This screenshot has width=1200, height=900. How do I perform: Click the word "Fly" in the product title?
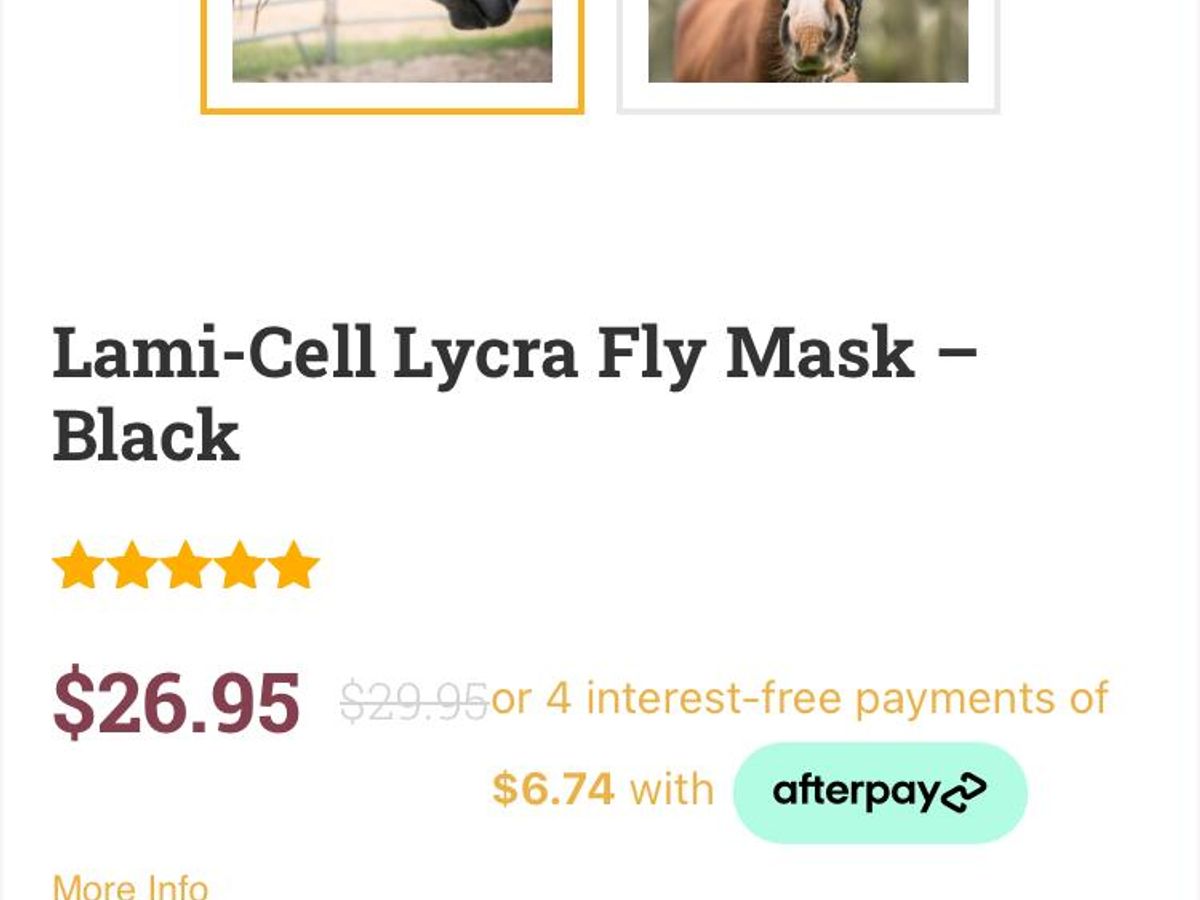point(651,353)
